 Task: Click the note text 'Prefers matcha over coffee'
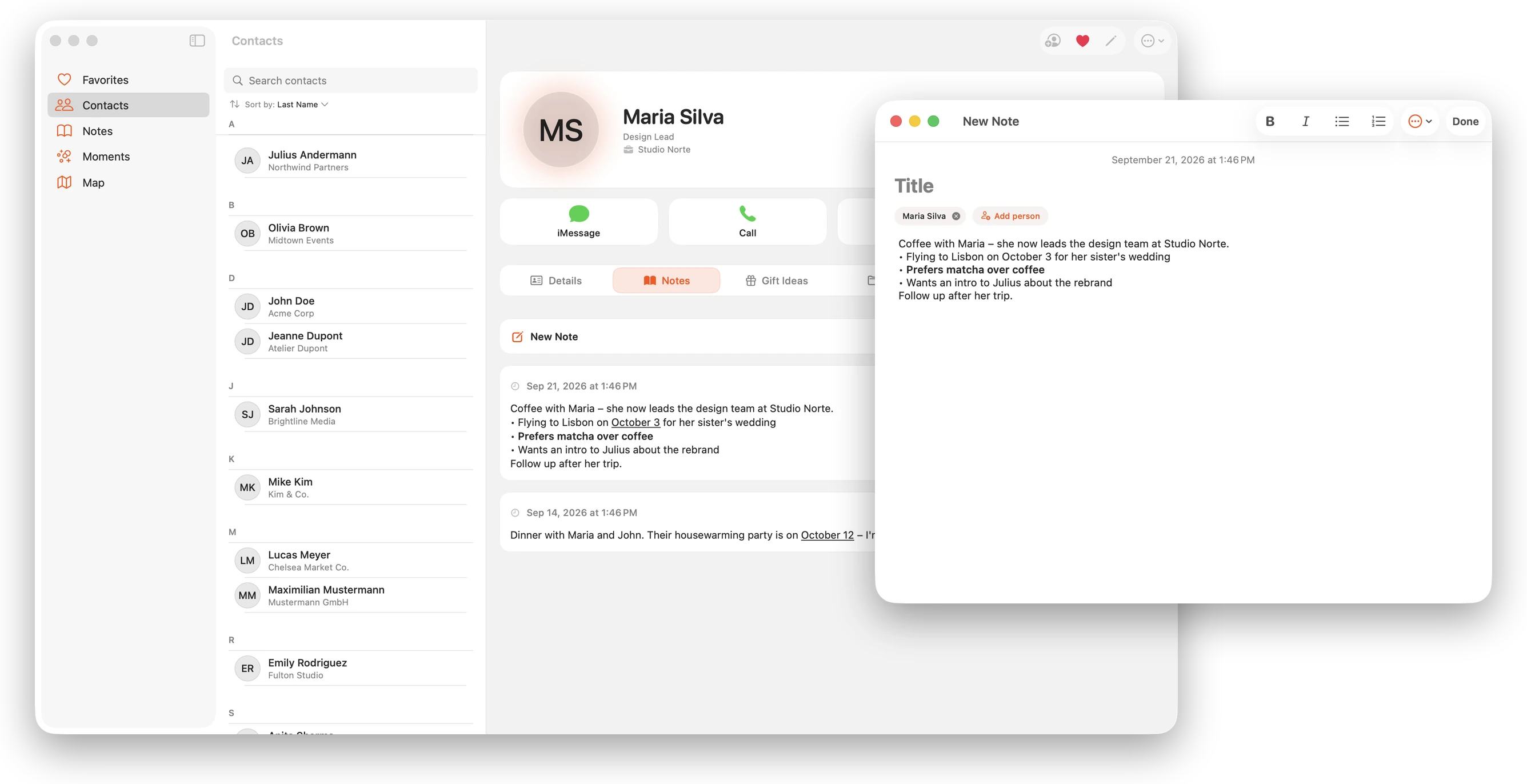975,270
